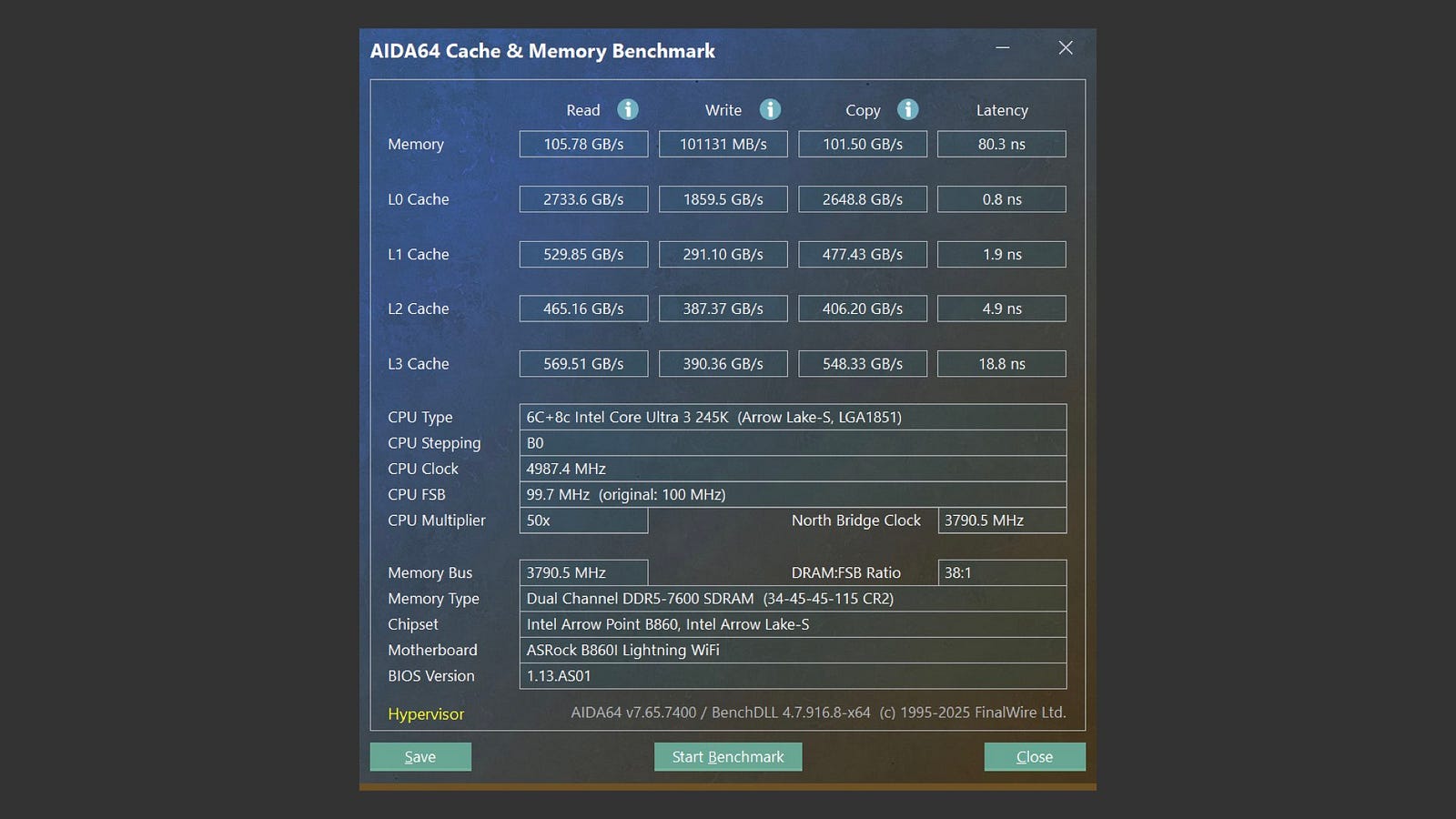Viewport: 1456px width, 819px height.
Task: Select L2 Cache Read 465.16 GB/s
Action: (x=583, y=308)
